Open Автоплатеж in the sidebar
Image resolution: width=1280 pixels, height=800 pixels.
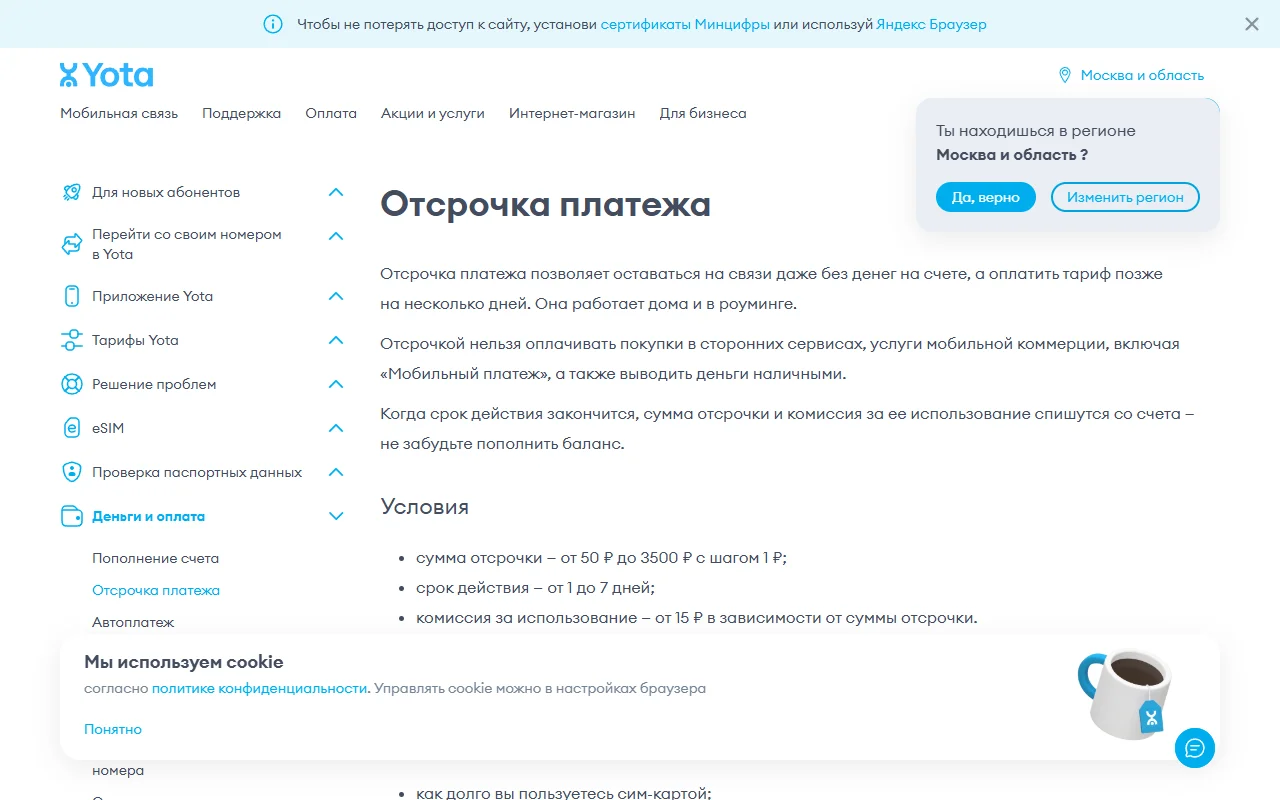[x=133, y=622]
